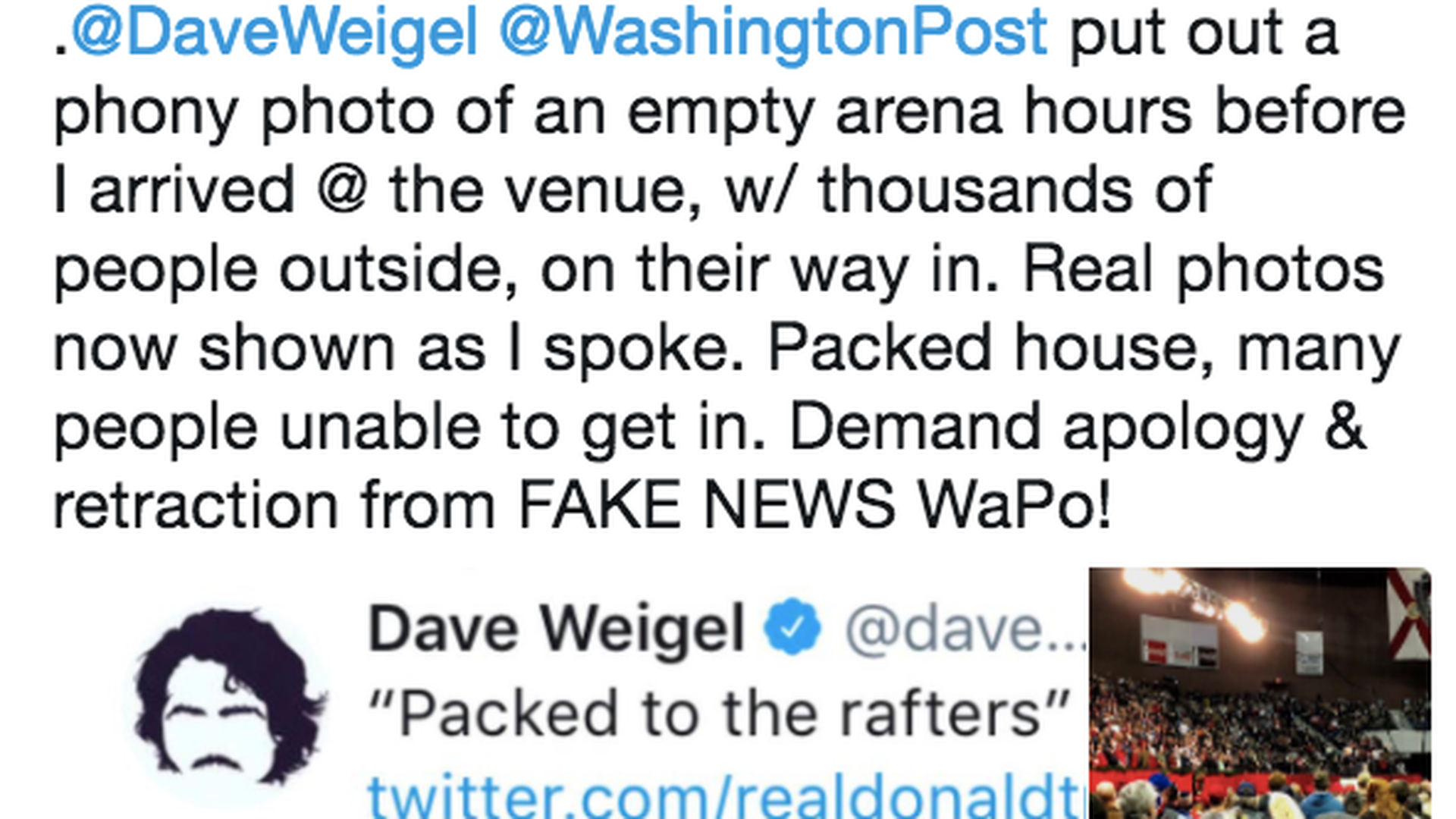Click the "Packed house, many" text
Viewport: 1456px width, 819px height.
(x=1084, y=350)
